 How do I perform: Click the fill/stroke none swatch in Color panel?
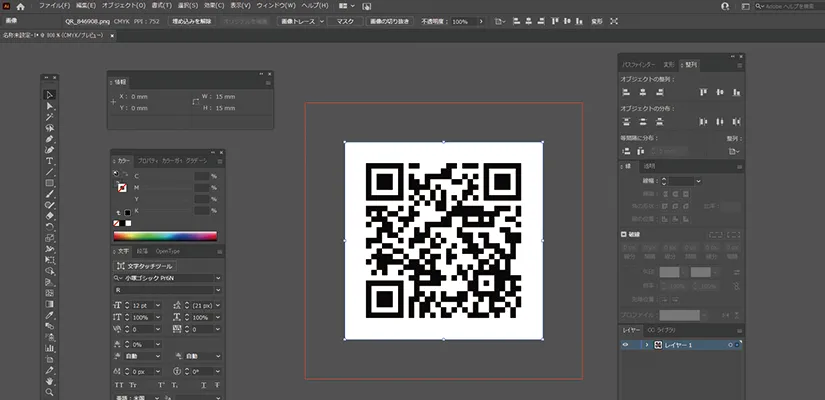point(116,223)
